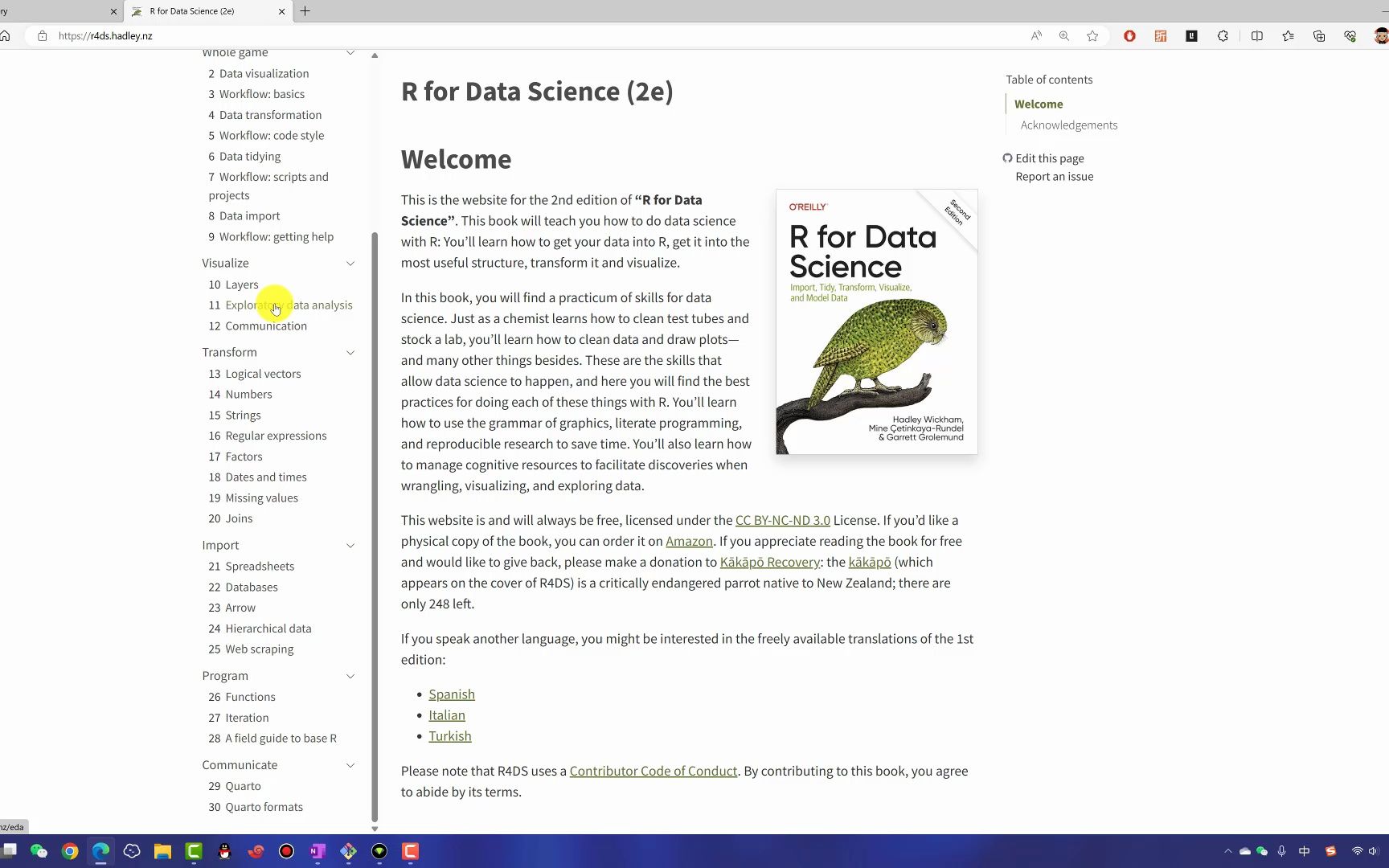Open the orange coupon extension icon
Screen dimensions: 1389x868
tap(1161, 36)
